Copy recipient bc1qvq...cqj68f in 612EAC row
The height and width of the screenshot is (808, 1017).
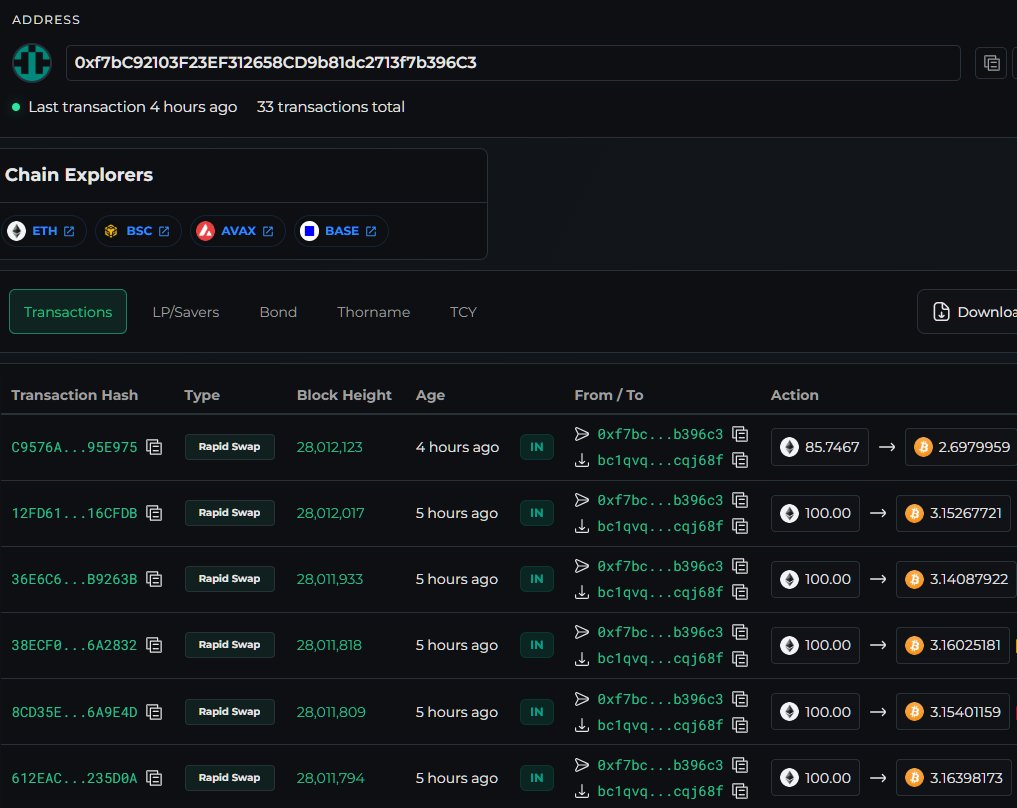tap(740, 792)
